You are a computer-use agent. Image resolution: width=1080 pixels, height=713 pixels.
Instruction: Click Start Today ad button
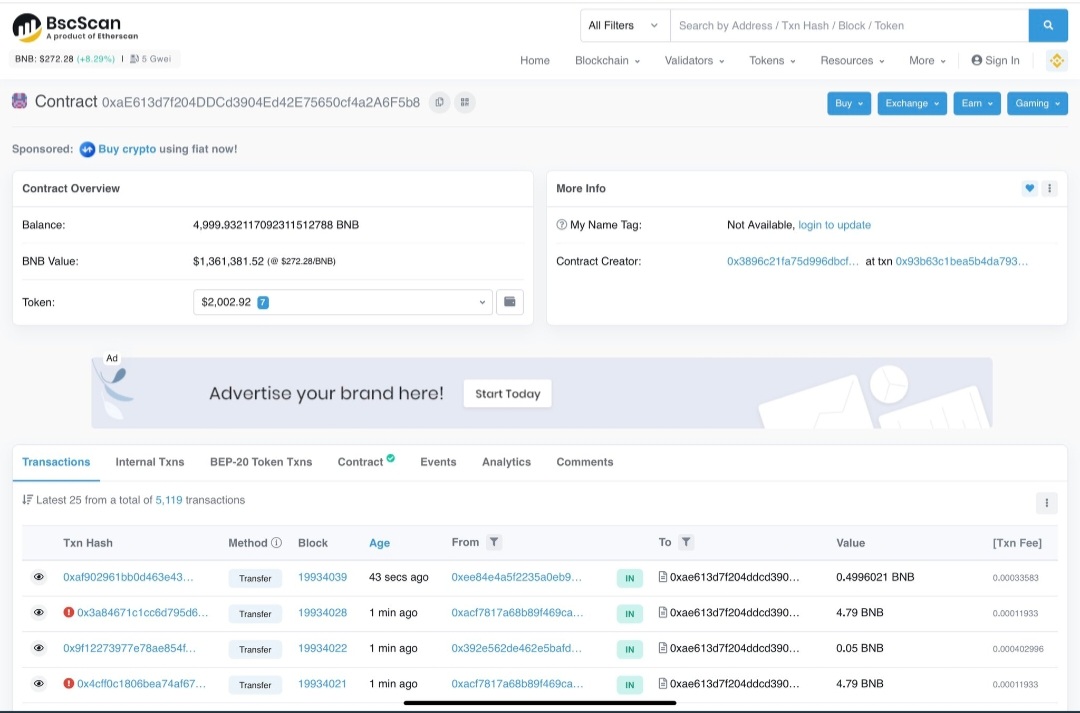pos(508,393)
